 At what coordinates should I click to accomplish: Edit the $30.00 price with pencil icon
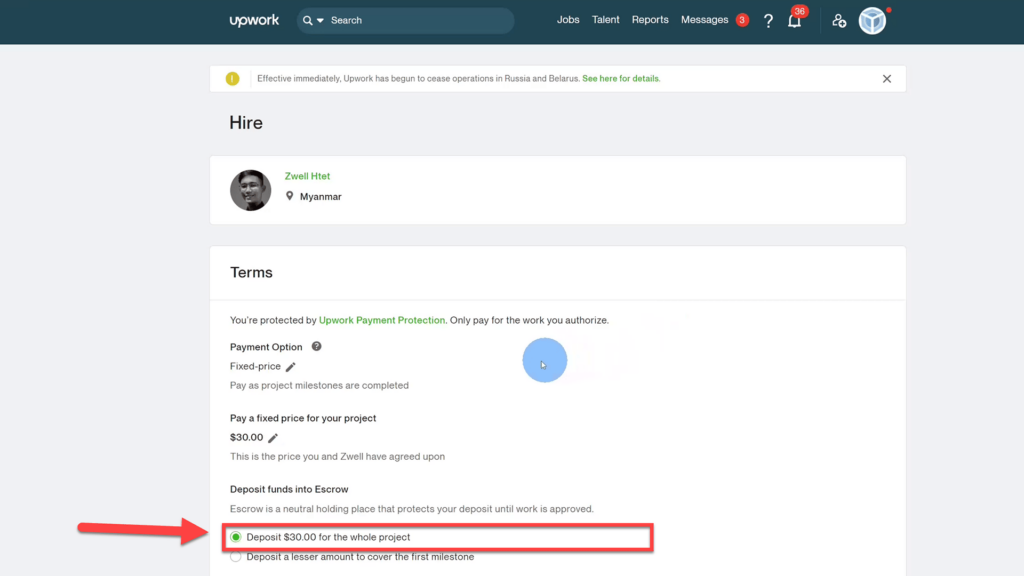coord(273,438)
